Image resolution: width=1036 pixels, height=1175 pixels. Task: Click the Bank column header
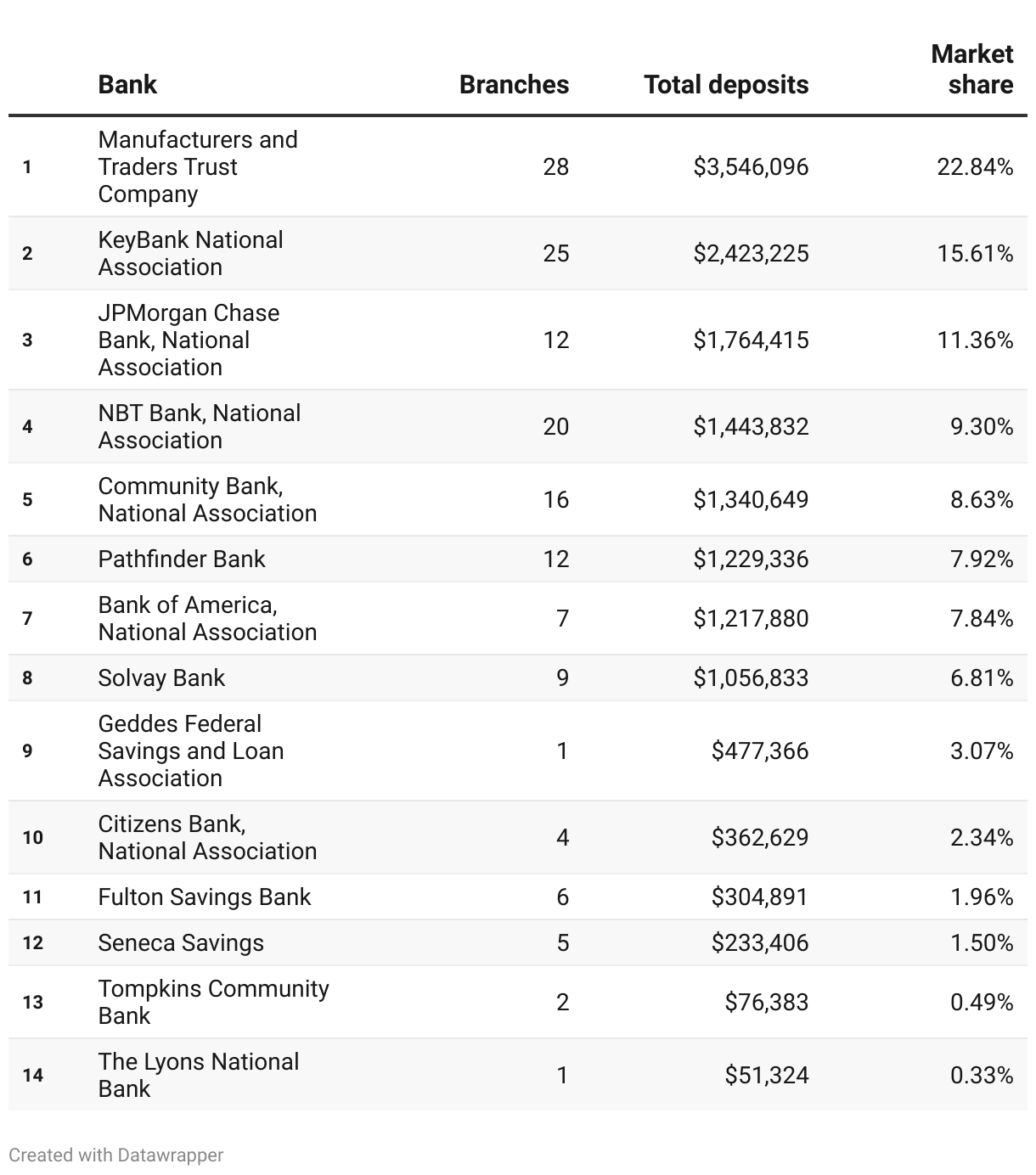(x=127, y=85)
